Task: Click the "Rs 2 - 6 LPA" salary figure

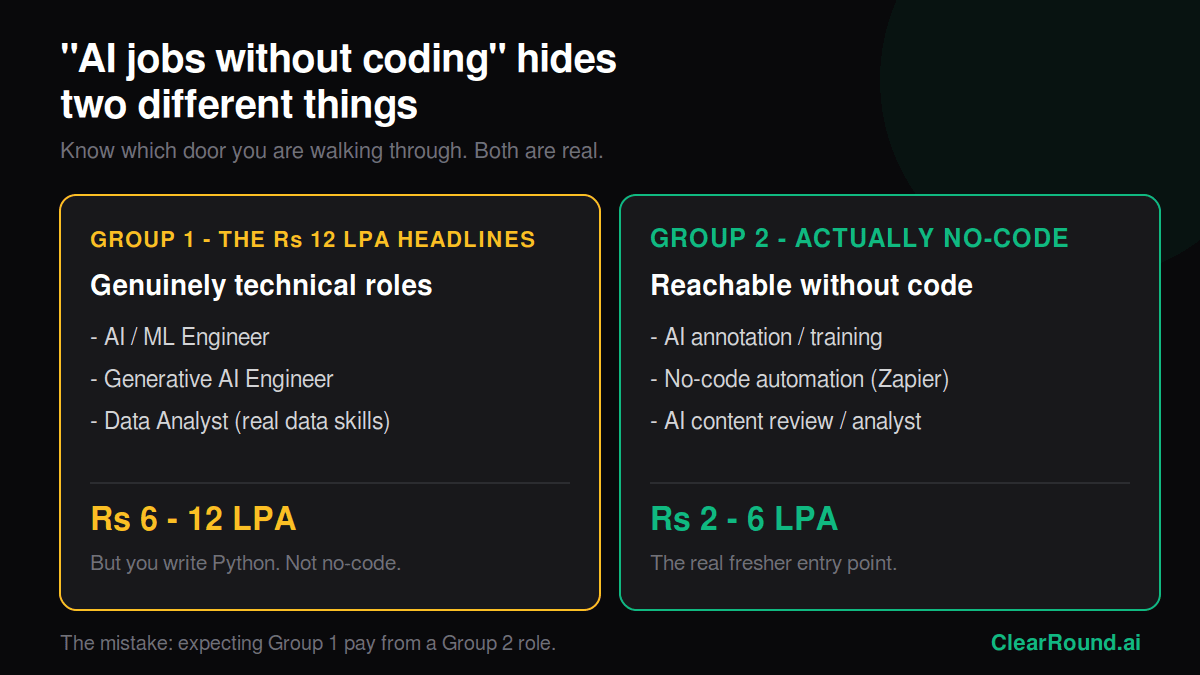Action: tap(744, 519)
